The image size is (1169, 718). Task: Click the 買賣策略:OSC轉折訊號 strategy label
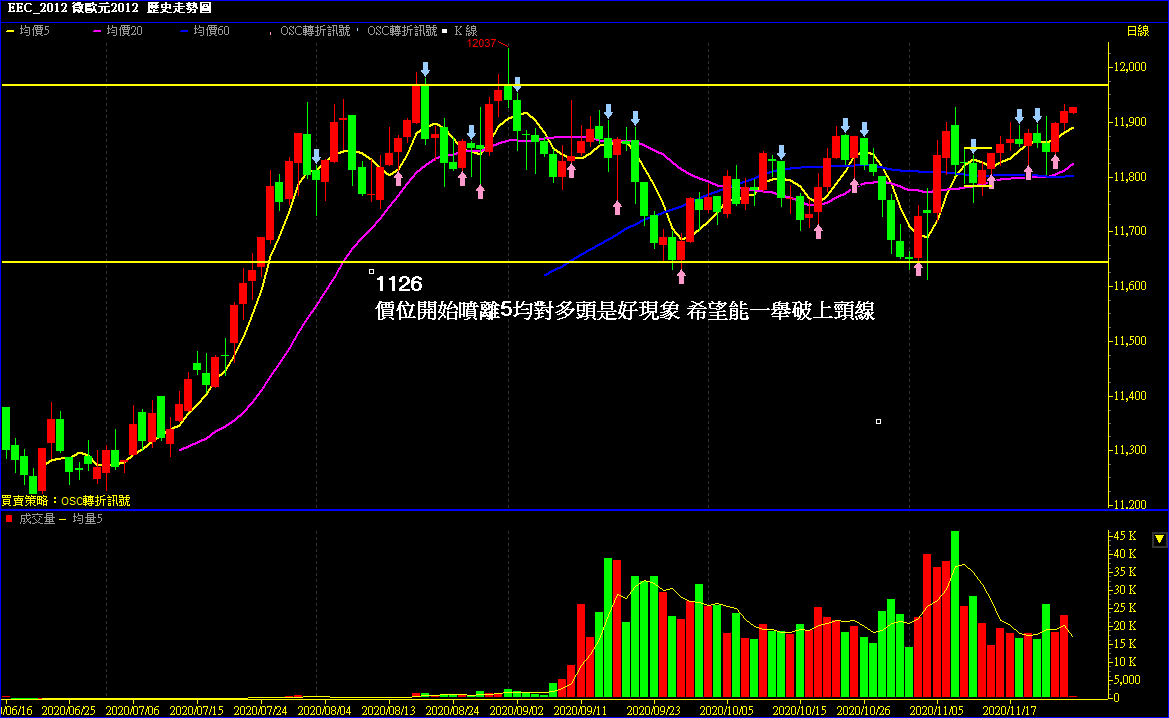66,500
